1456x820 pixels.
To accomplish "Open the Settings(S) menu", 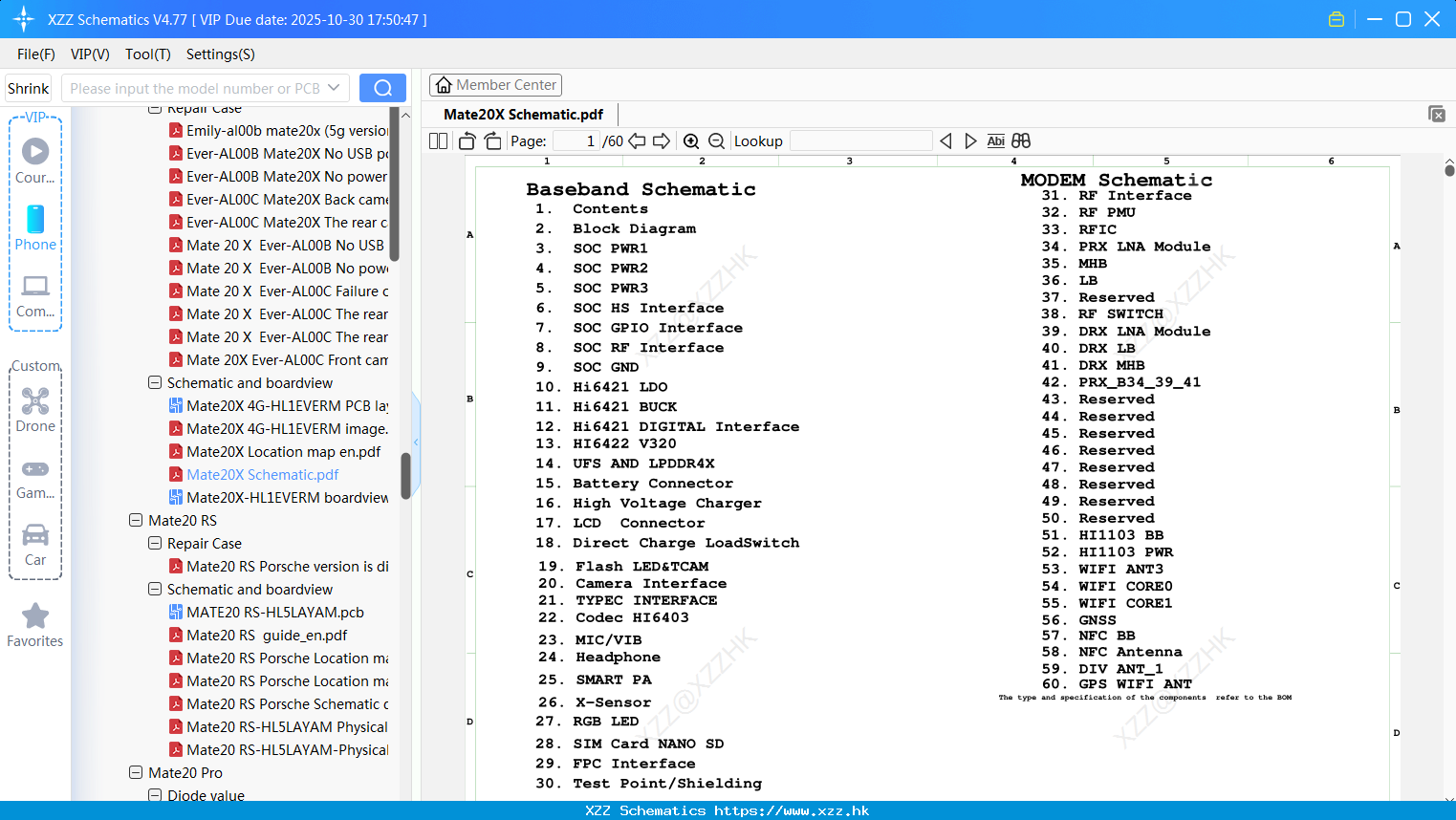I will pyautogui.click(x=221, y=54).
